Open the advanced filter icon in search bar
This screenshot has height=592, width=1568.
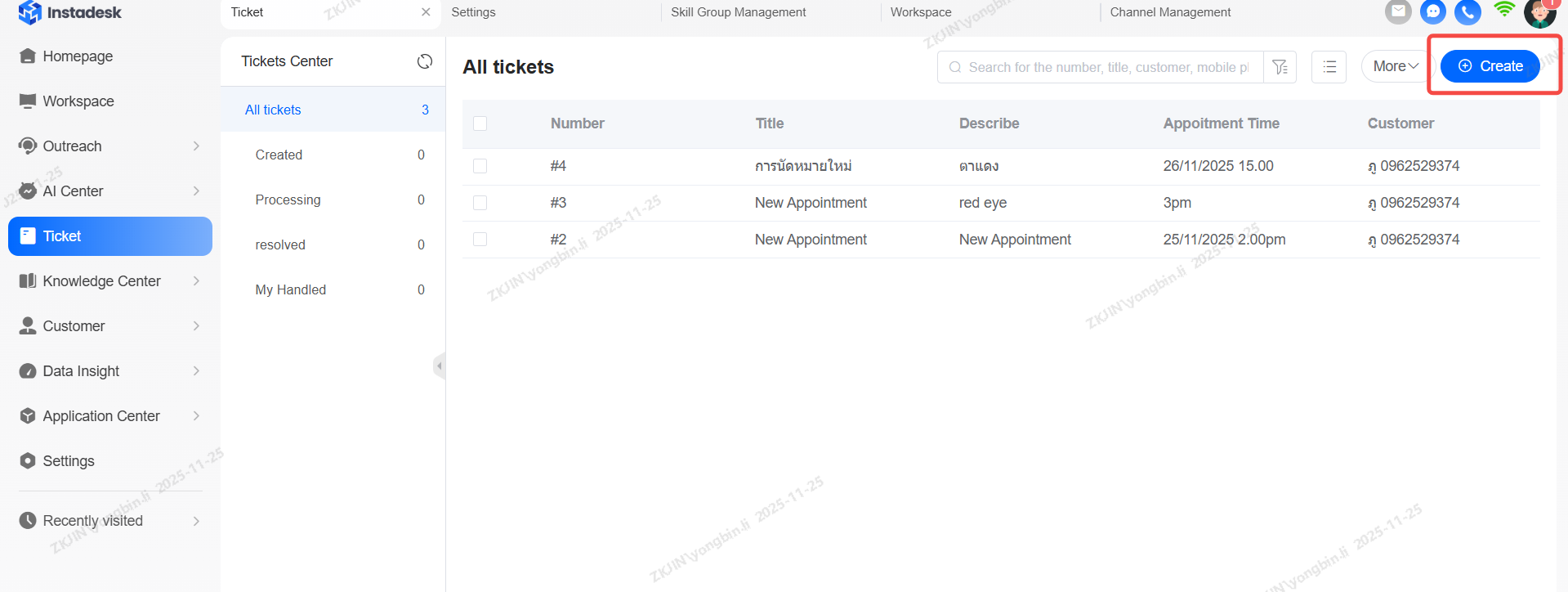click(x=1280, y=67)
